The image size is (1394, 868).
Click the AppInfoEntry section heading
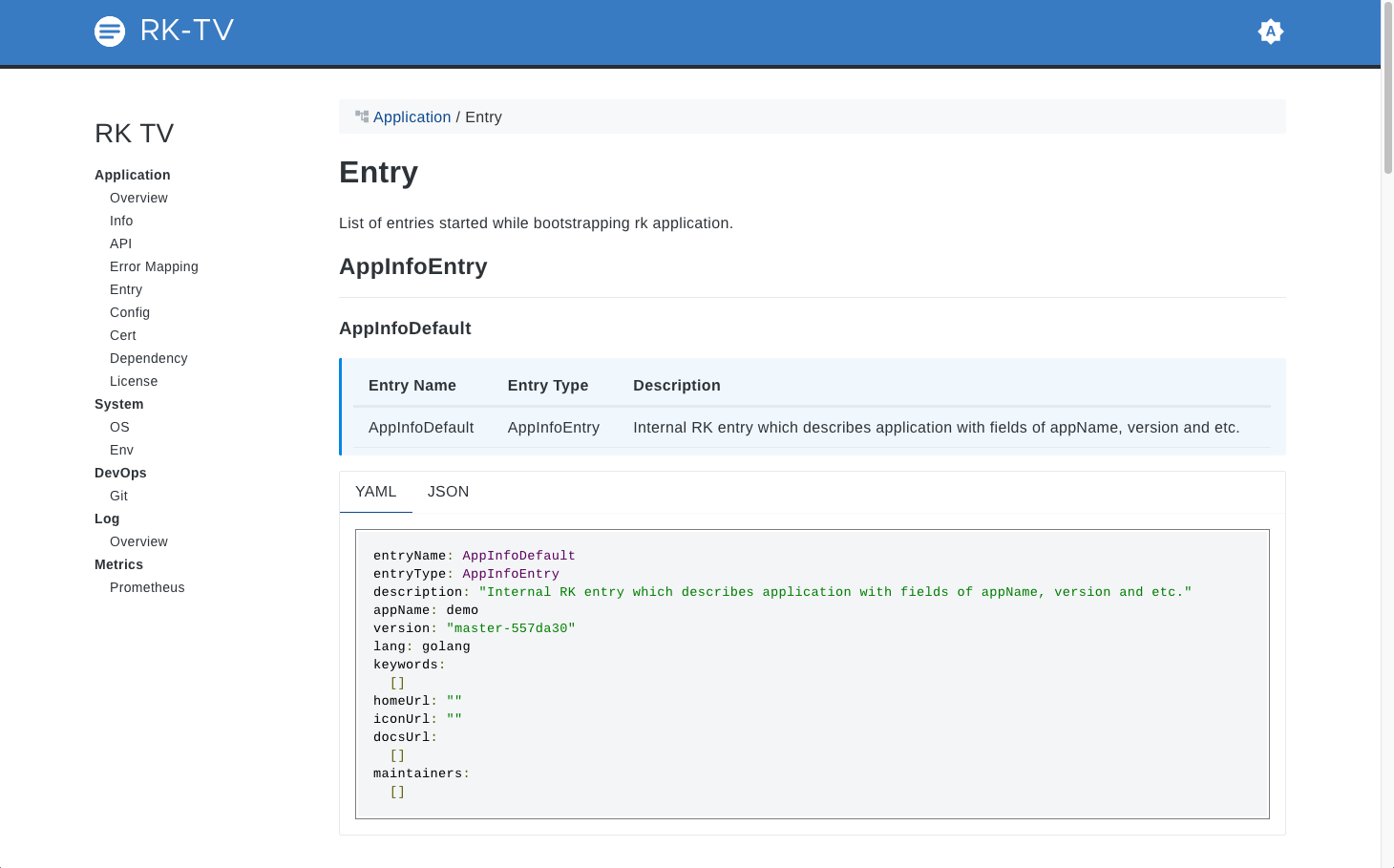coord(413,266)
